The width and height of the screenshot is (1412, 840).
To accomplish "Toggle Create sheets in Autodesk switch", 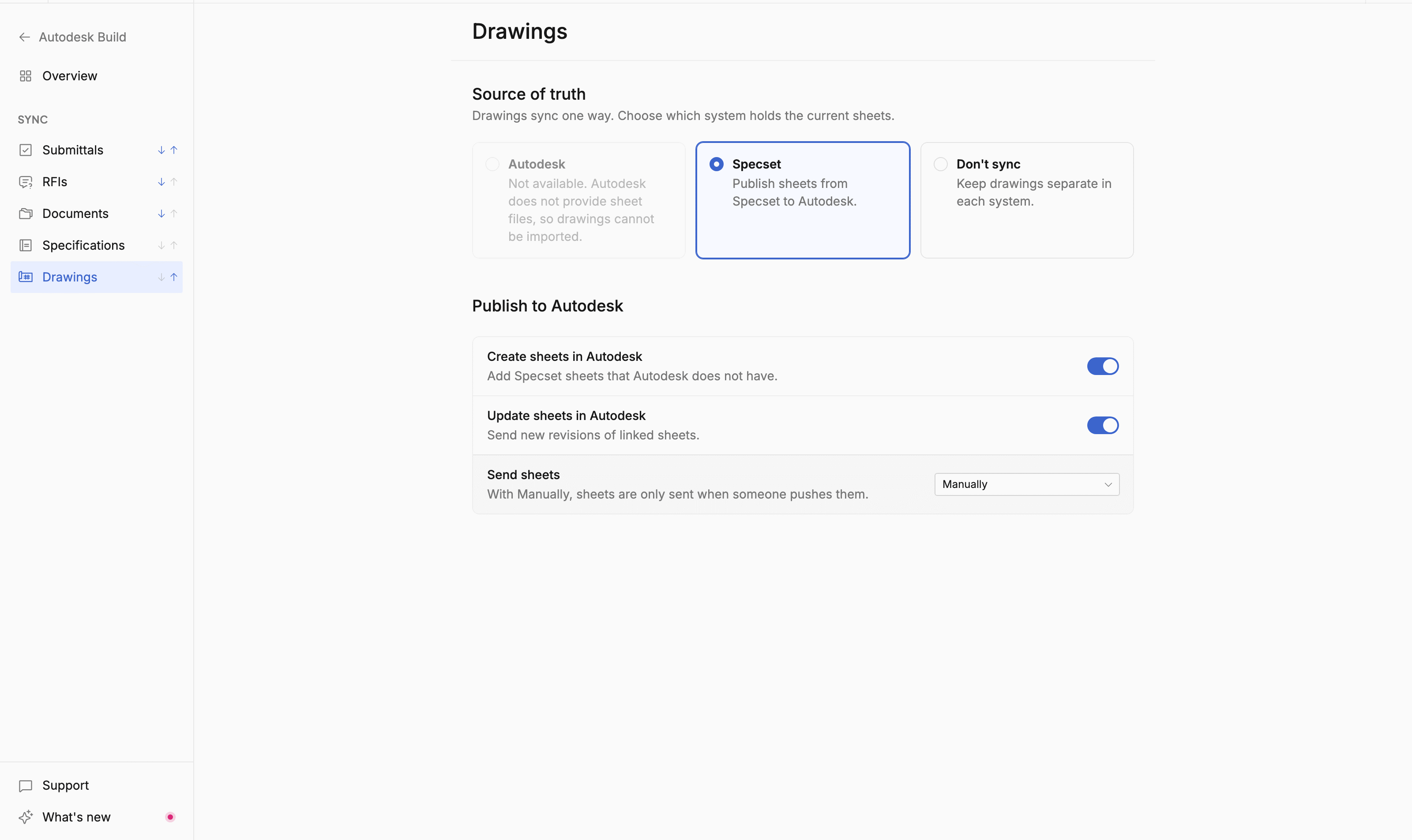I will [x=1102, y=366].
